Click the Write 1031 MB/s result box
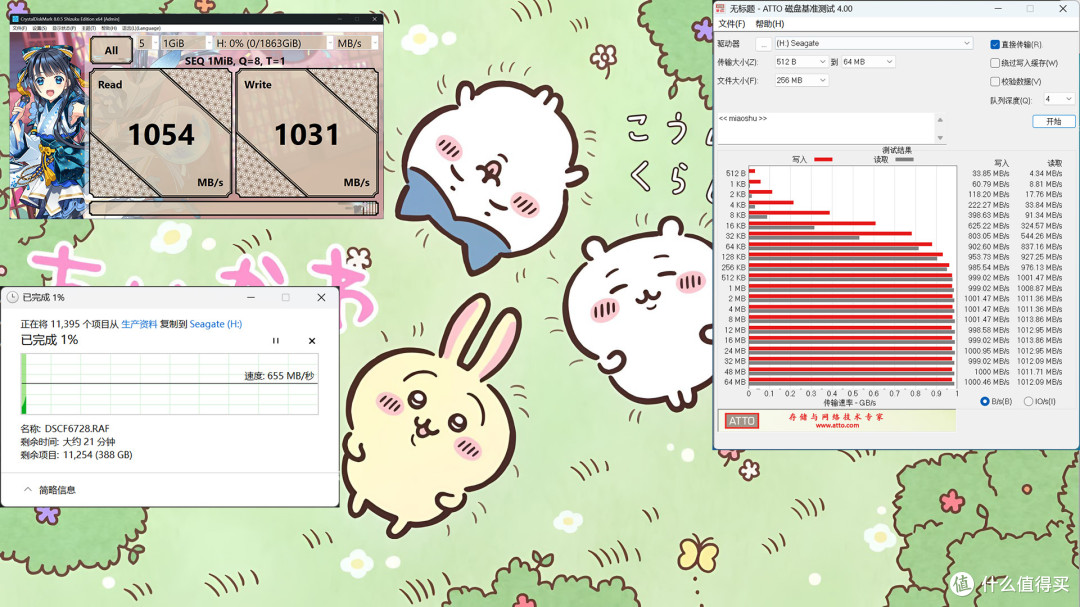Screen dimensions: 1080x607 pyautogui.click(x=307, y=133)
